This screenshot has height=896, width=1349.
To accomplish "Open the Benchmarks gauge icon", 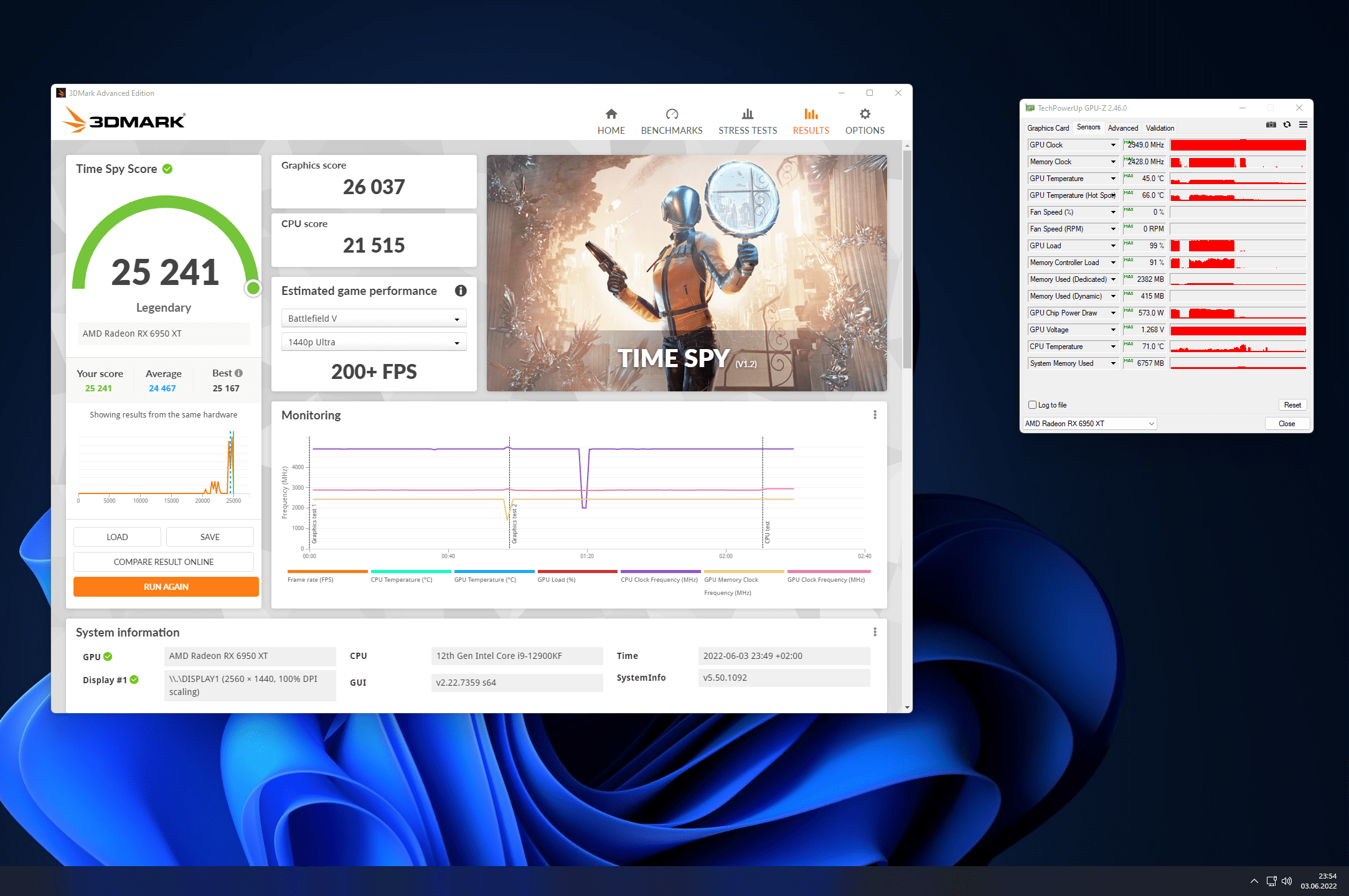I will pyautogui.click(x=671, y=114).
